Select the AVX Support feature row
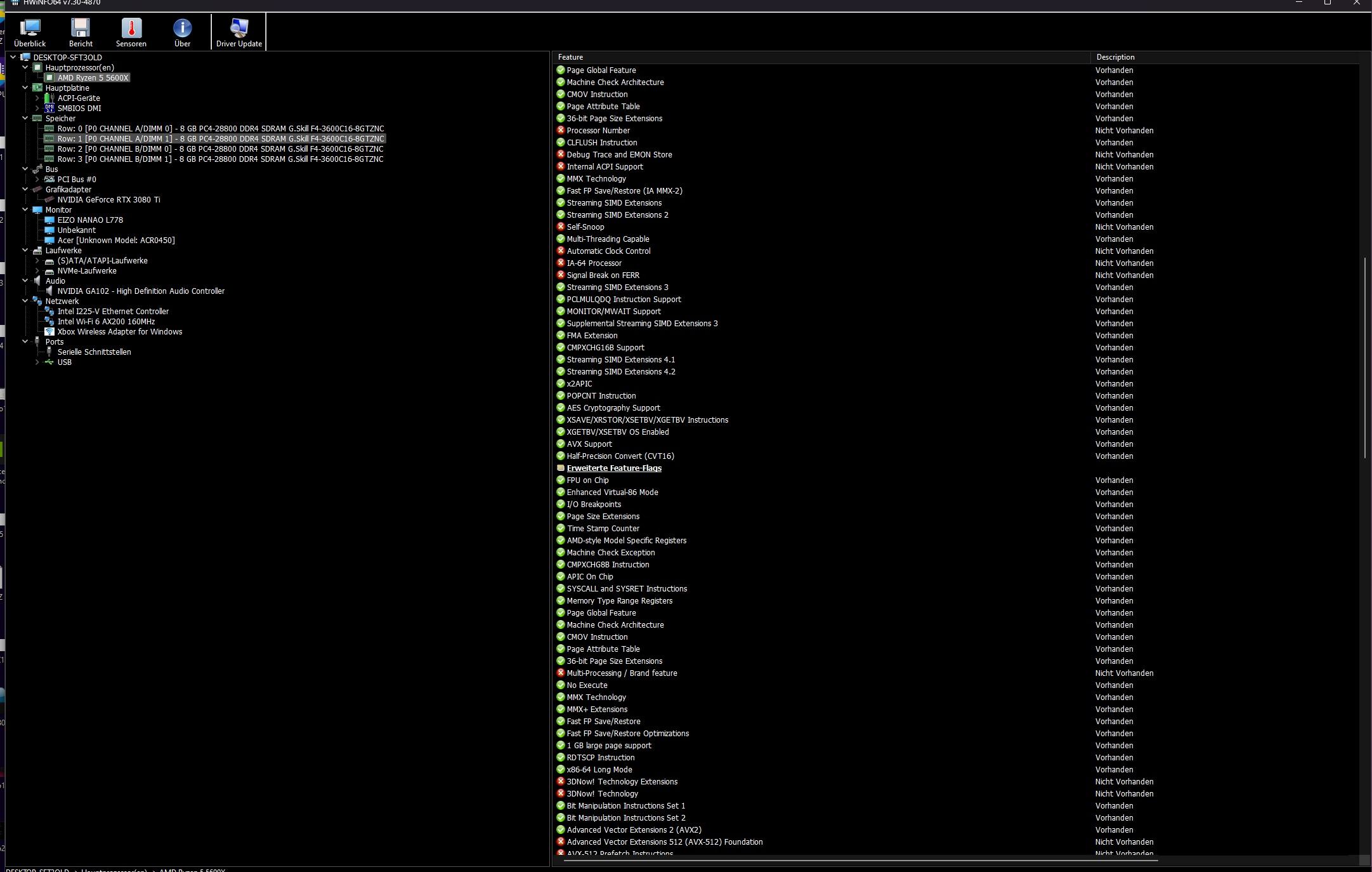The image size is (1372, 872). pyautogui.click(x=589, y=444)
